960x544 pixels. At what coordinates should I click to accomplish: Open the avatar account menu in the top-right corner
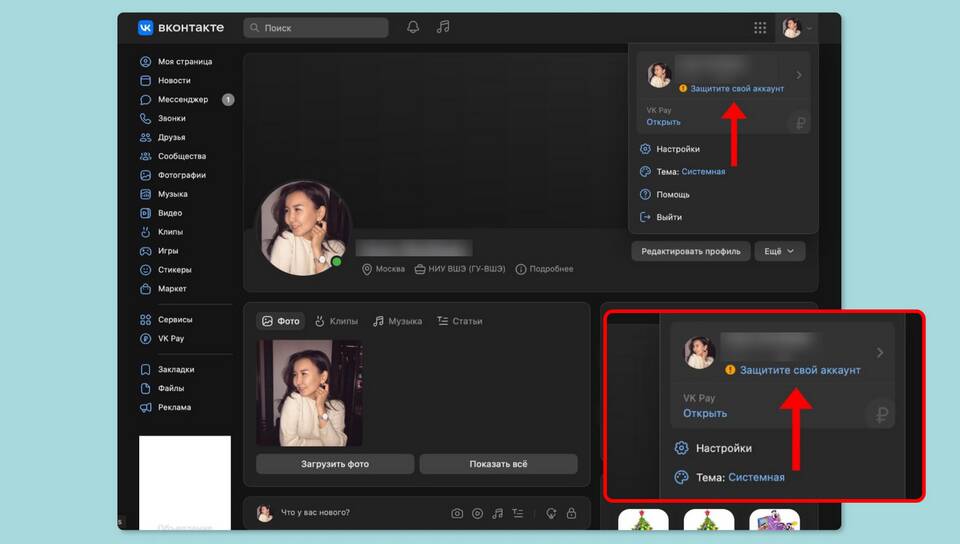[x=796, y=28]
